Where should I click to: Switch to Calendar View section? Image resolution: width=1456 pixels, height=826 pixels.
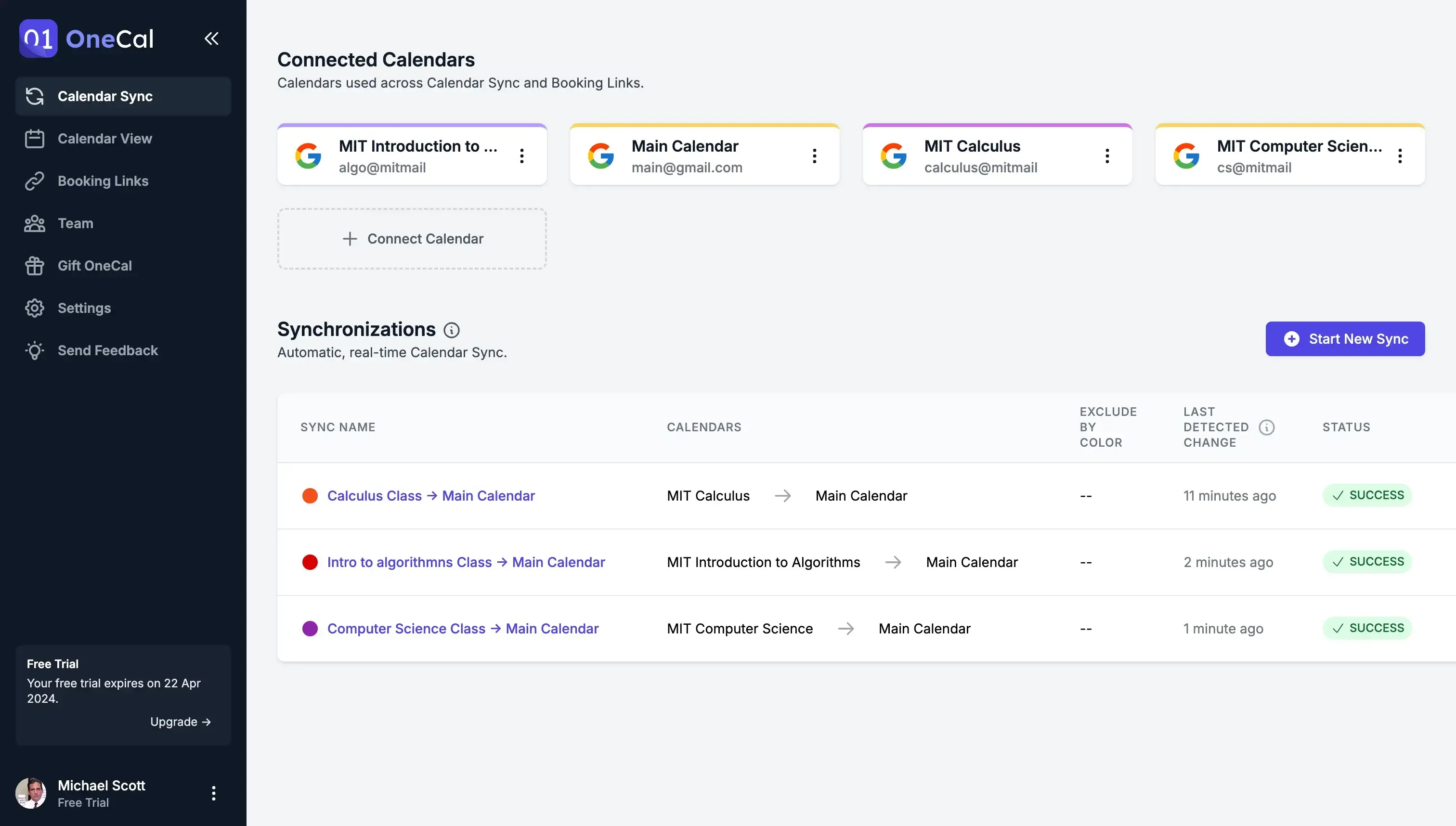(x=104, y=139)
